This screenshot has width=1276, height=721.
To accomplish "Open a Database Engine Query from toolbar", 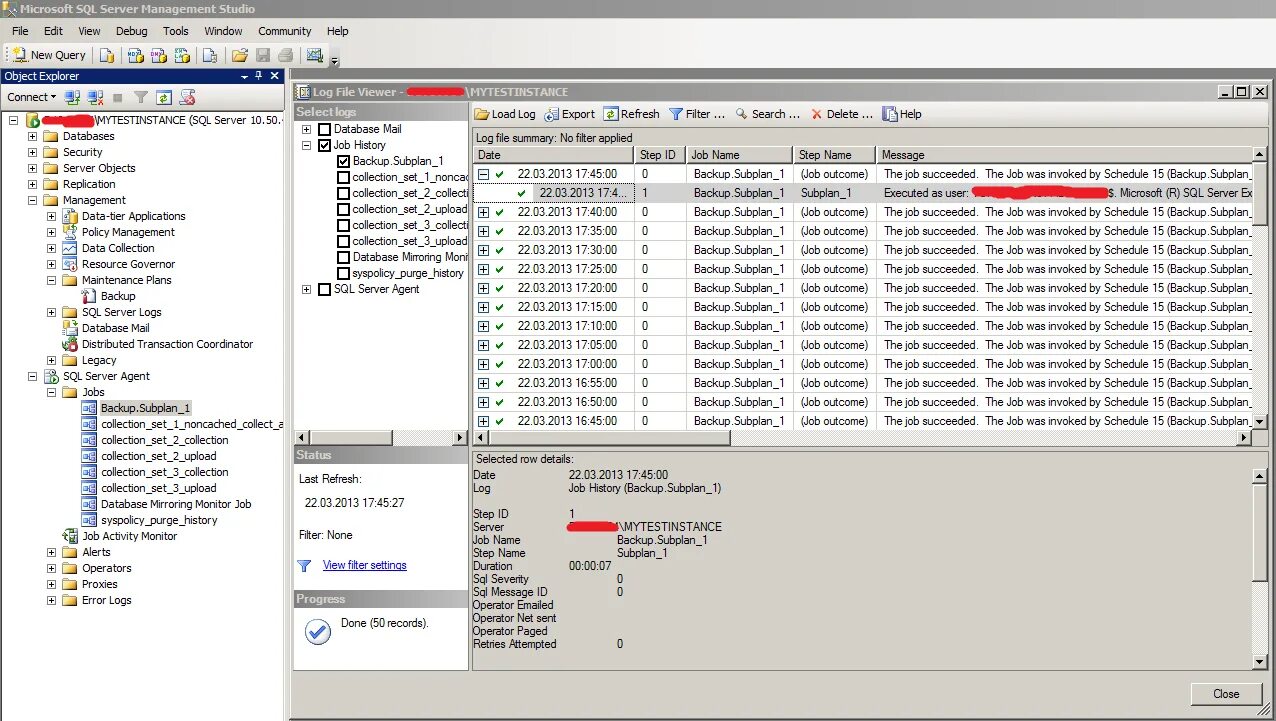I will click(x=106, y=55).
